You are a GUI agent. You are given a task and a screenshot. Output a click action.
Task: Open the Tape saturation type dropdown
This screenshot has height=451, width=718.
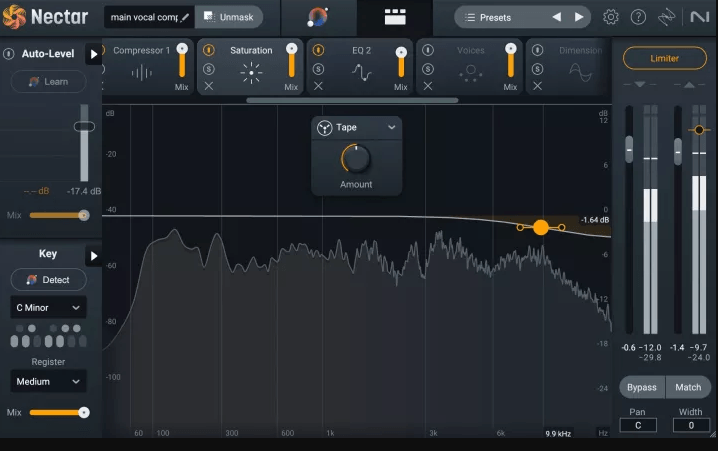(x=357, y=127)
